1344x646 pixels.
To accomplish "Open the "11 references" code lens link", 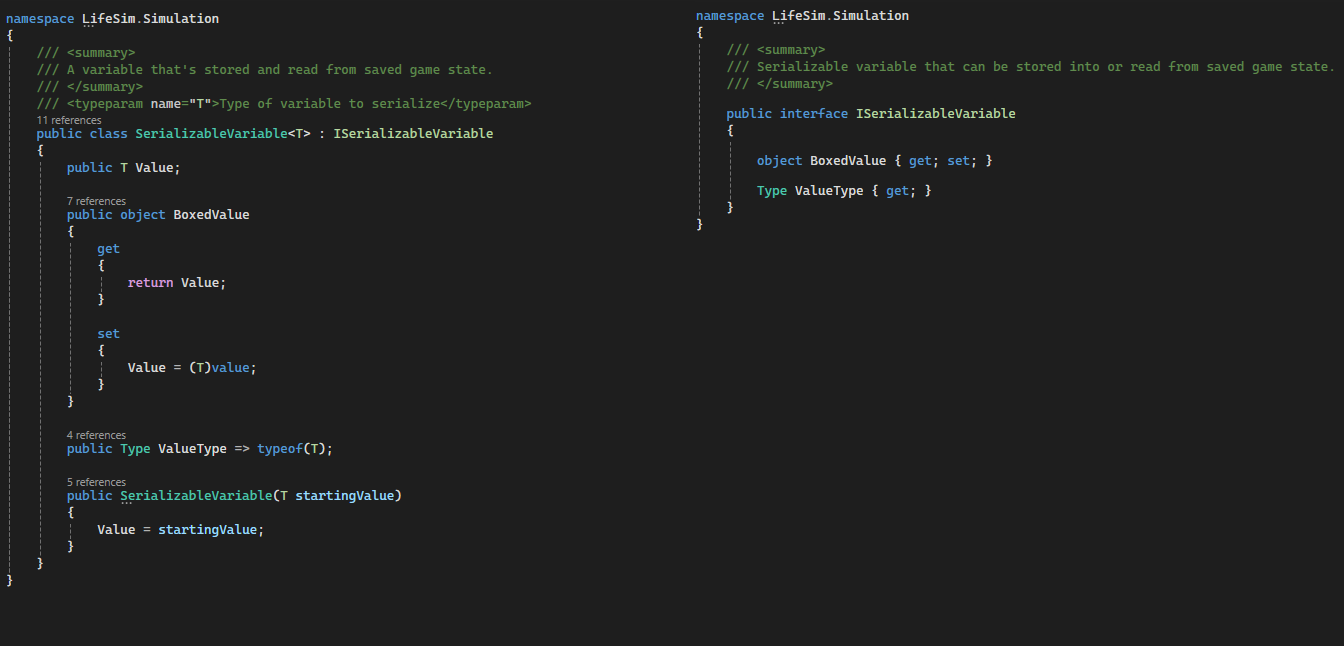I will coord(69,120).
